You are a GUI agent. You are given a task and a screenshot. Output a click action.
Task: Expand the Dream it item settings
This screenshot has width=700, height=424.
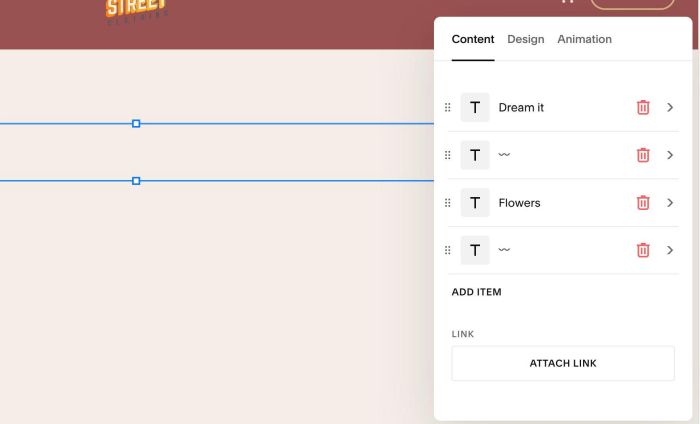click(x=670, y=108)
